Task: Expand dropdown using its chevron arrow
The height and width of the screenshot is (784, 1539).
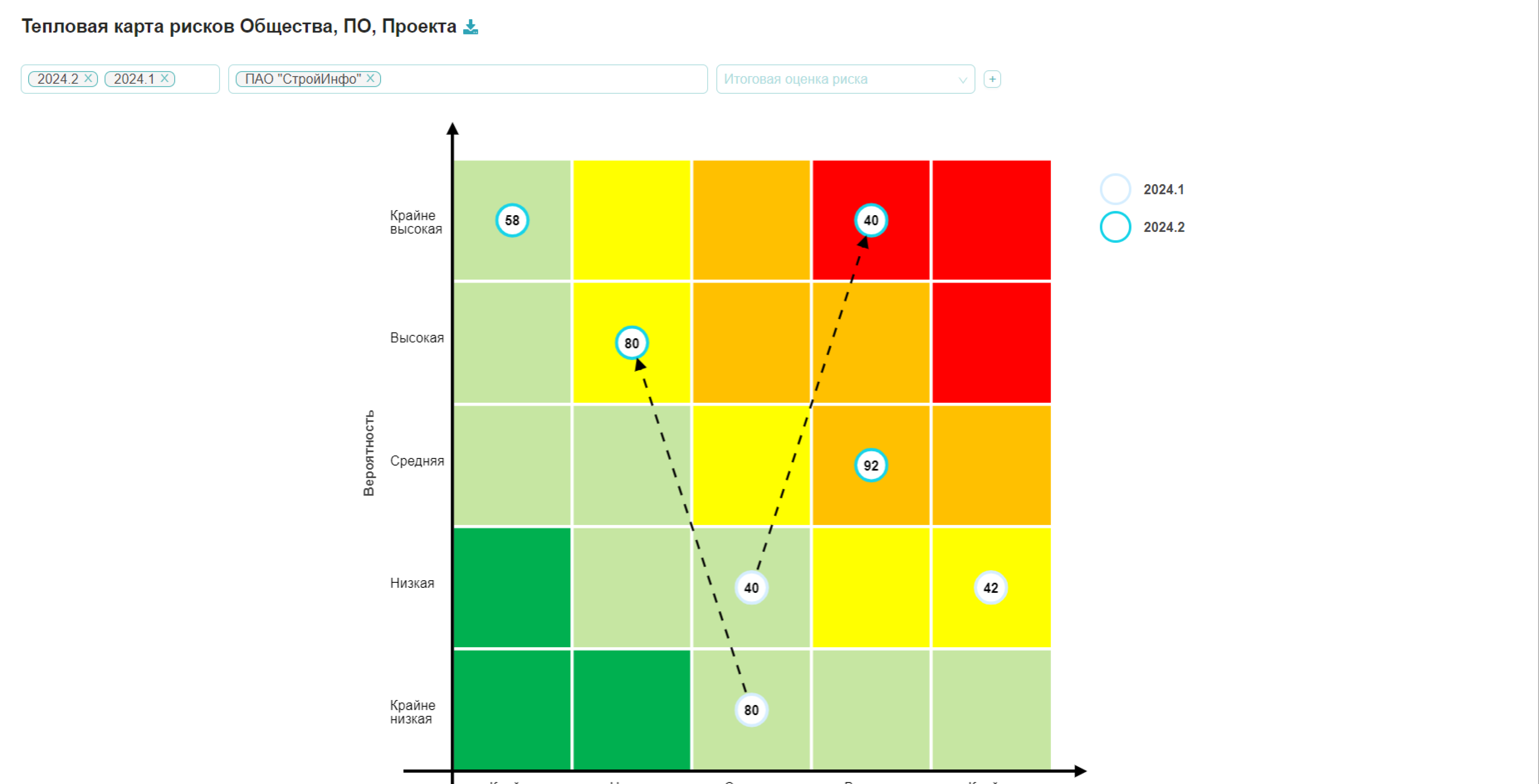Action: pyautogui.click(x=962, y=80)
